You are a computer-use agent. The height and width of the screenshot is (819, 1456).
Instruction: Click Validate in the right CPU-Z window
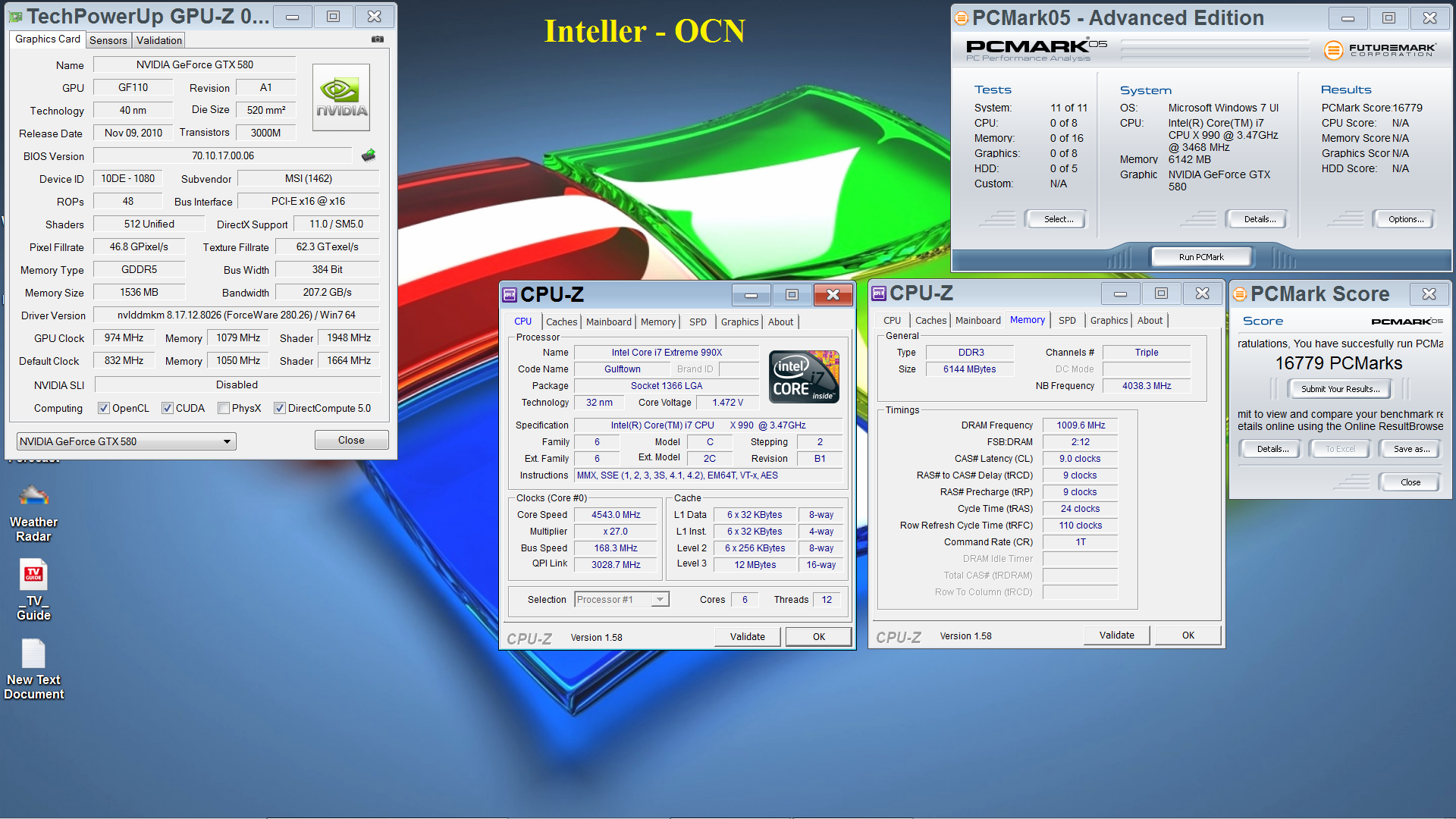1117,635
